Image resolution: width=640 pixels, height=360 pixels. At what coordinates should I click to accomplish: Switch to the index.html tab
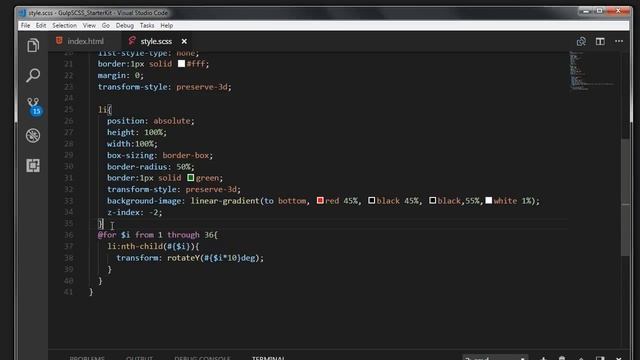pyautogui.click(x=85, y=41)
